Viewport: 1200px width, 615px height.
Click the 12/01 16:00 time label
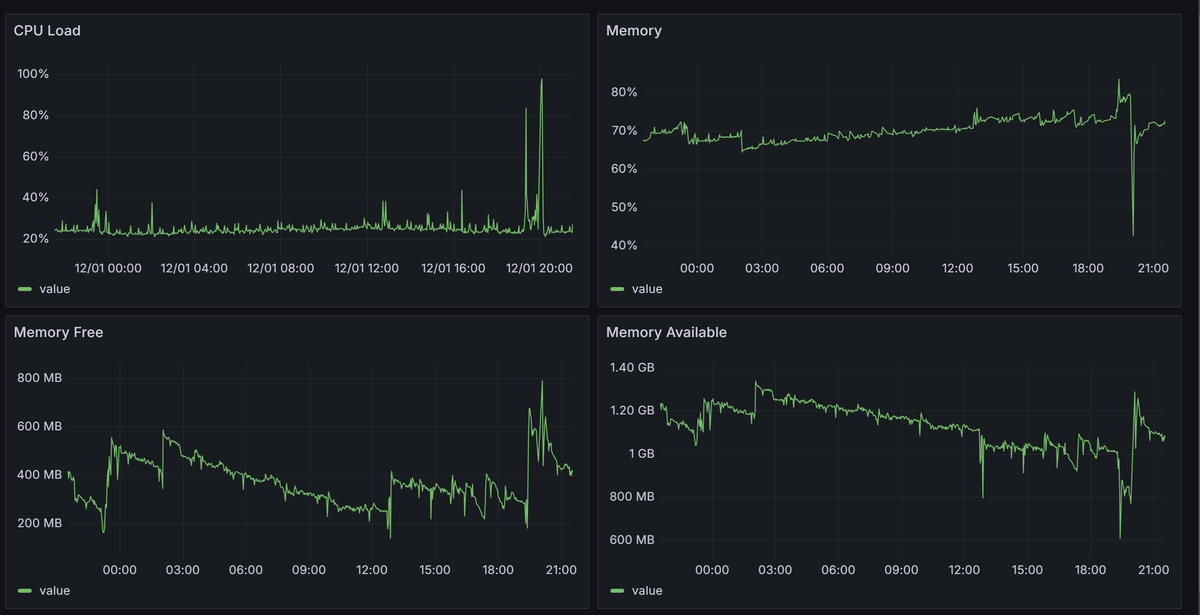click(x=453, y=268)
